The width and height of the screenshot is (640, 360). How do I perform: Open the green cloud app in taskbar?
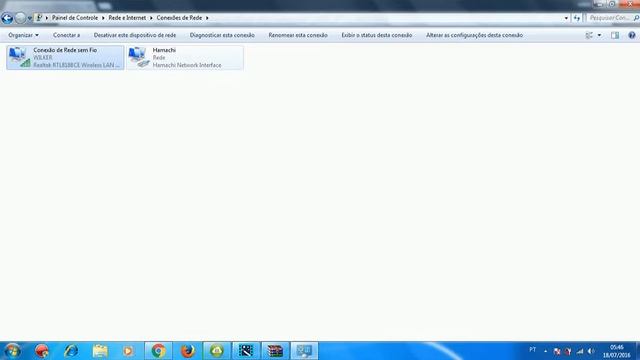[x=217, y=351]
